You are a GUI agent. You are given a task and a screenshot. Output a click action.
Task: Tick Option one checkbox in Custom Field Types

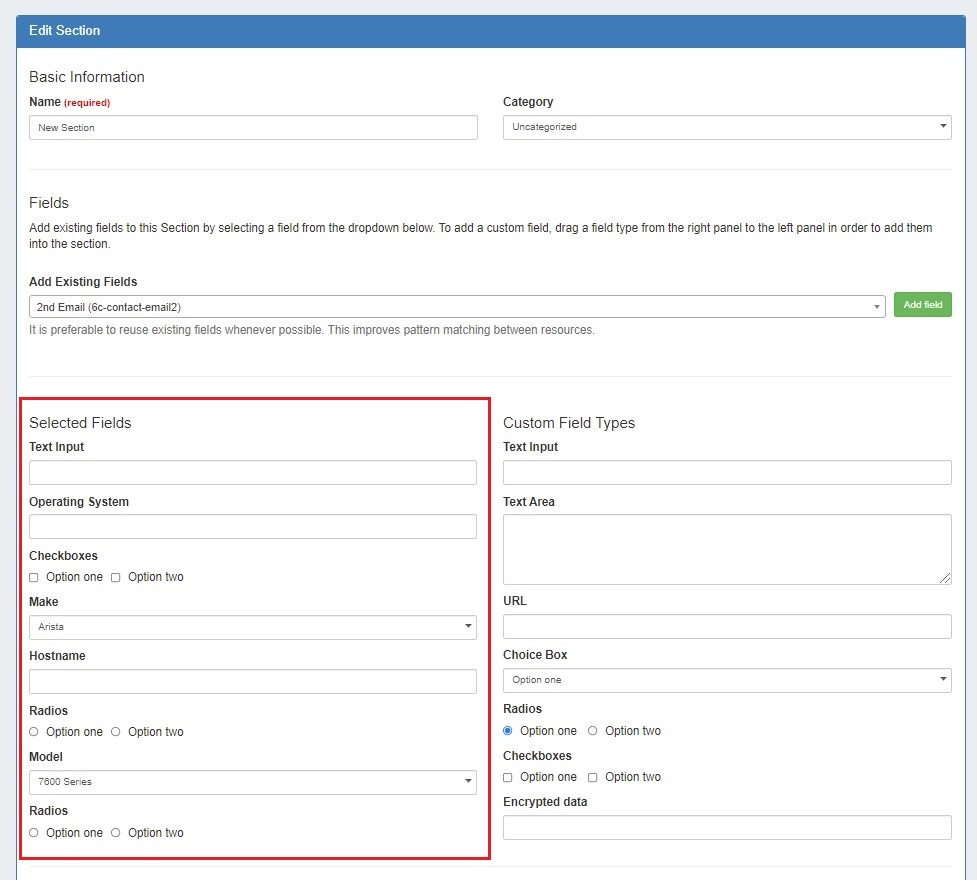point(508,777)
